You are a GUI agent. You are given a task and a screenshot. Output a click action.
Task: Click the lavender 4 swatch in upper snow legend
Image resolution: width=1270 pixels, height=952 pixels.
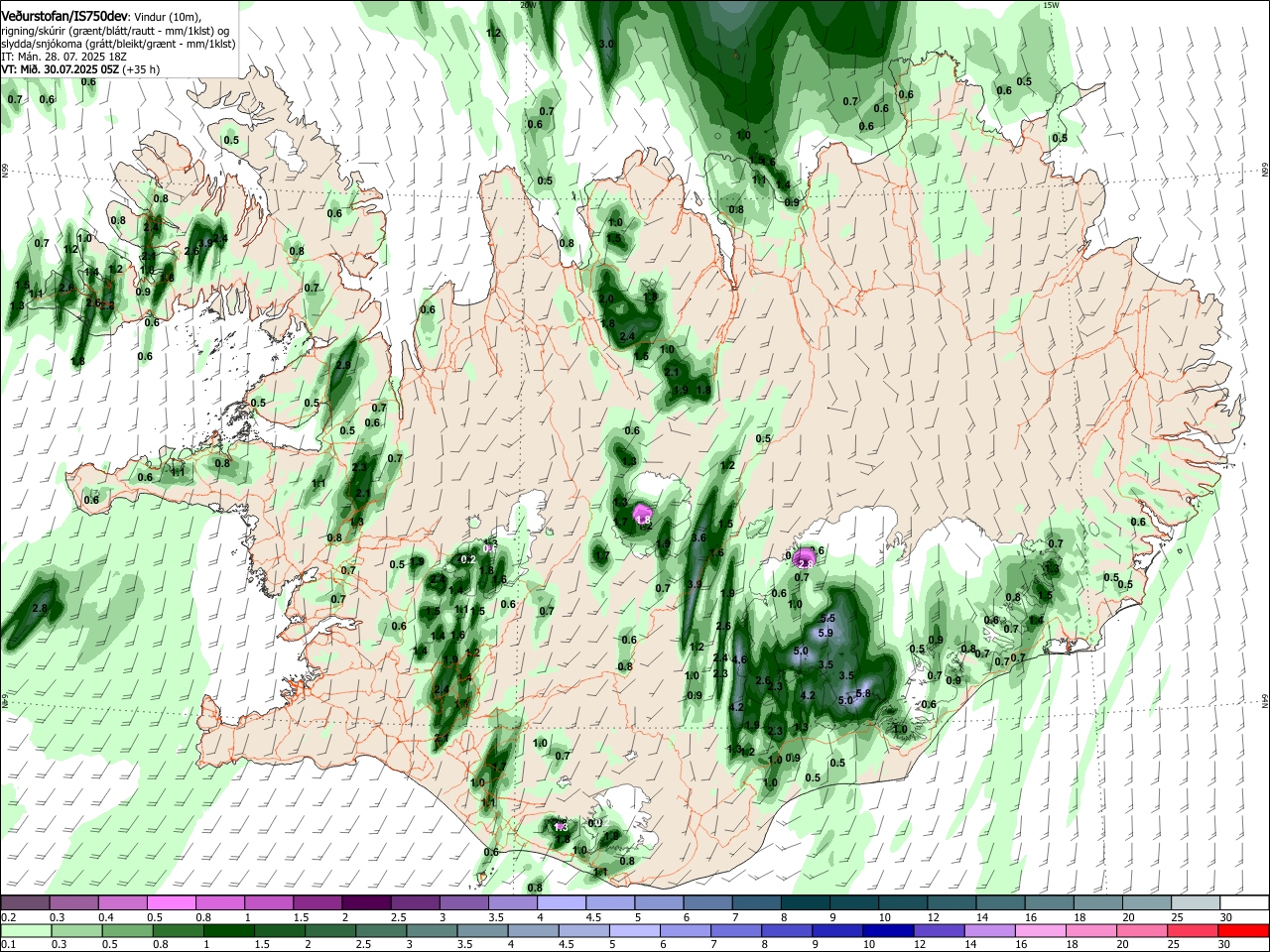(561, 902)
